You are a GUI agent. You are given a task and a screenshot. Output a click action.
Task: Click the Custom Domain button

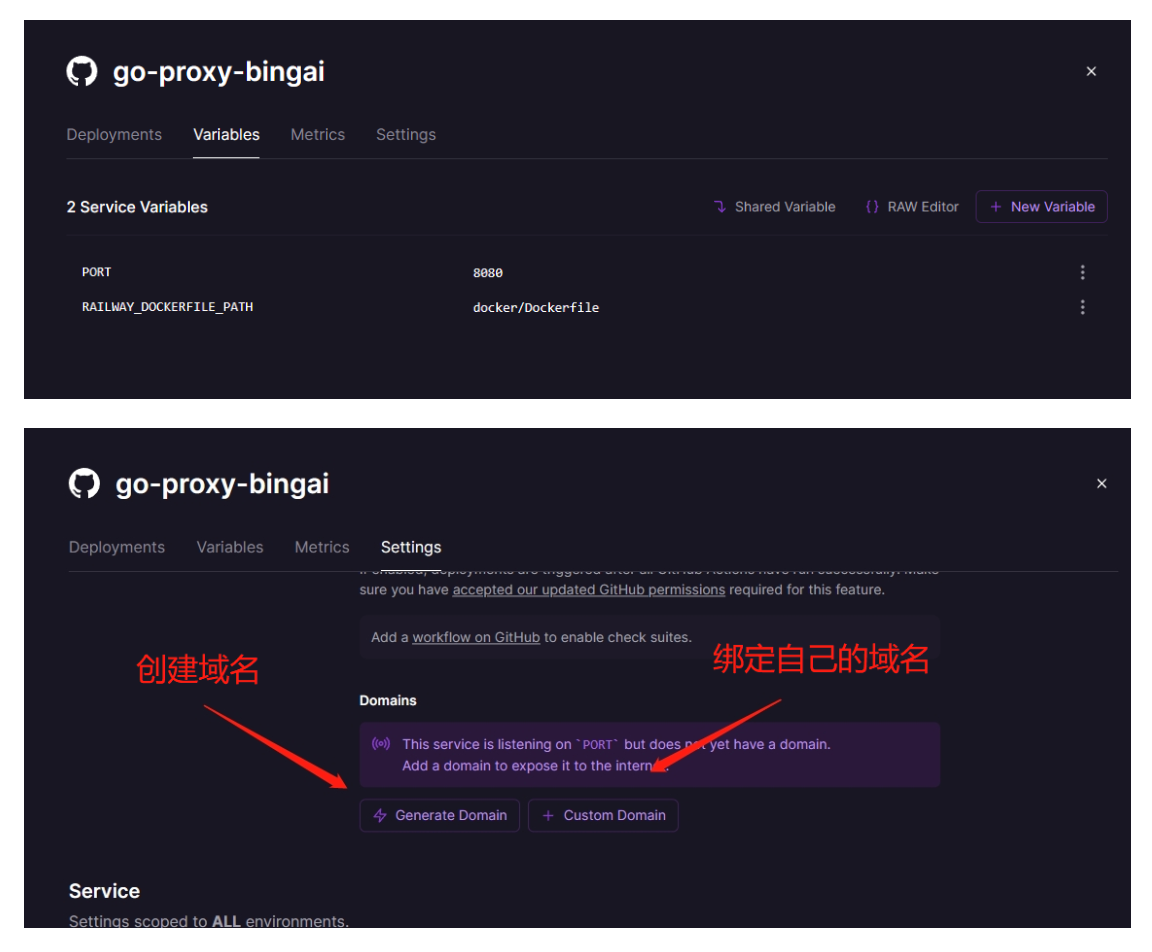(x=603, y=815)
